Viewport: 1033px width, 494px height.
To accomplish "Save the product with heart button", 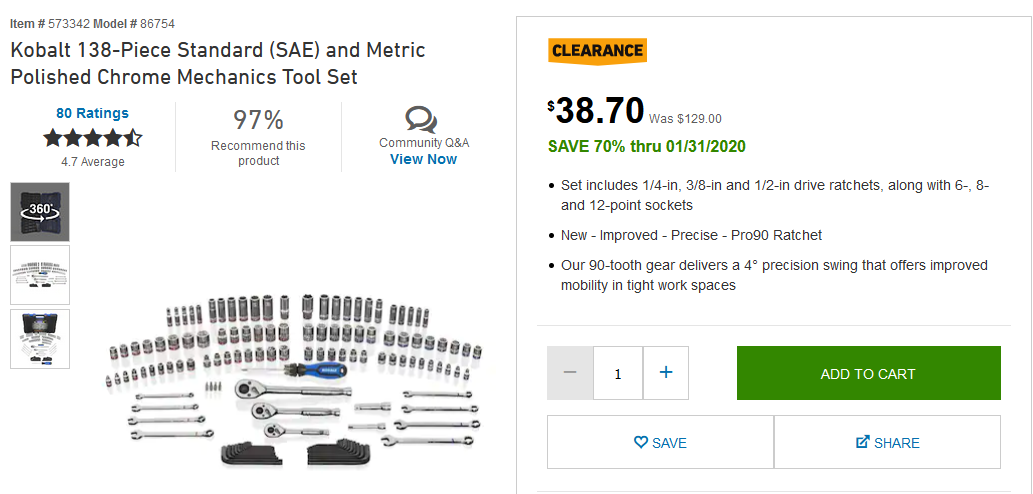I will coord(660,443).
